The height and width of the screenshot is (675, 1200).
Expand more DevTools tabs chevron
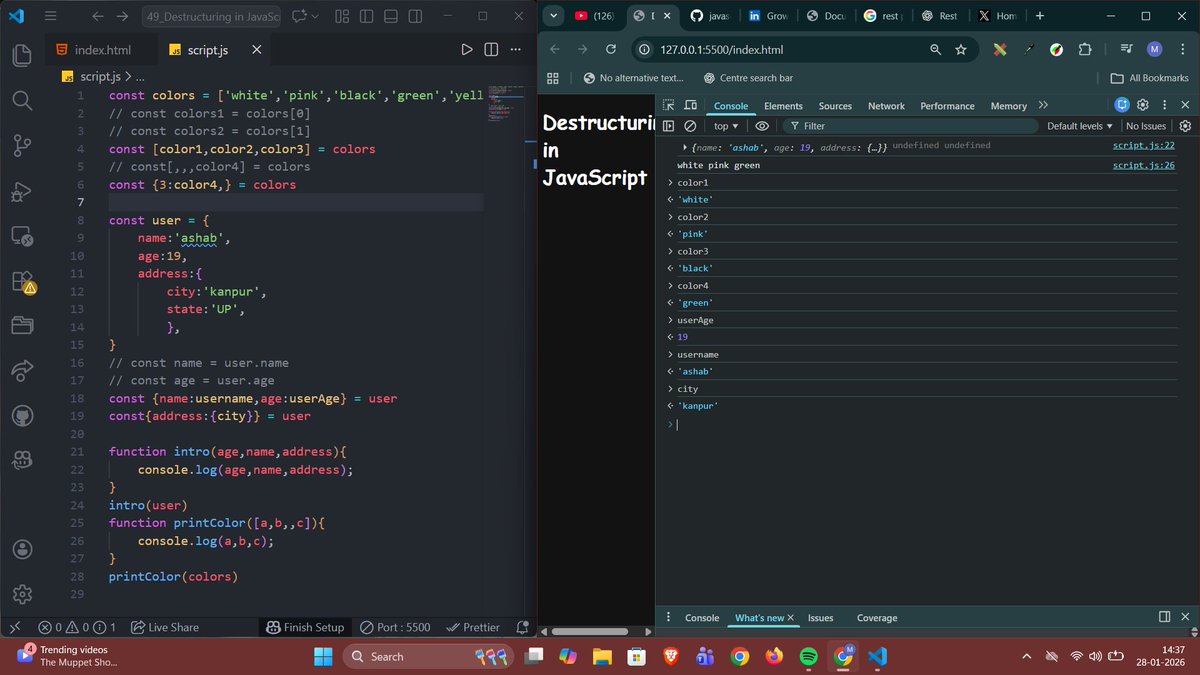(1043, 105)
